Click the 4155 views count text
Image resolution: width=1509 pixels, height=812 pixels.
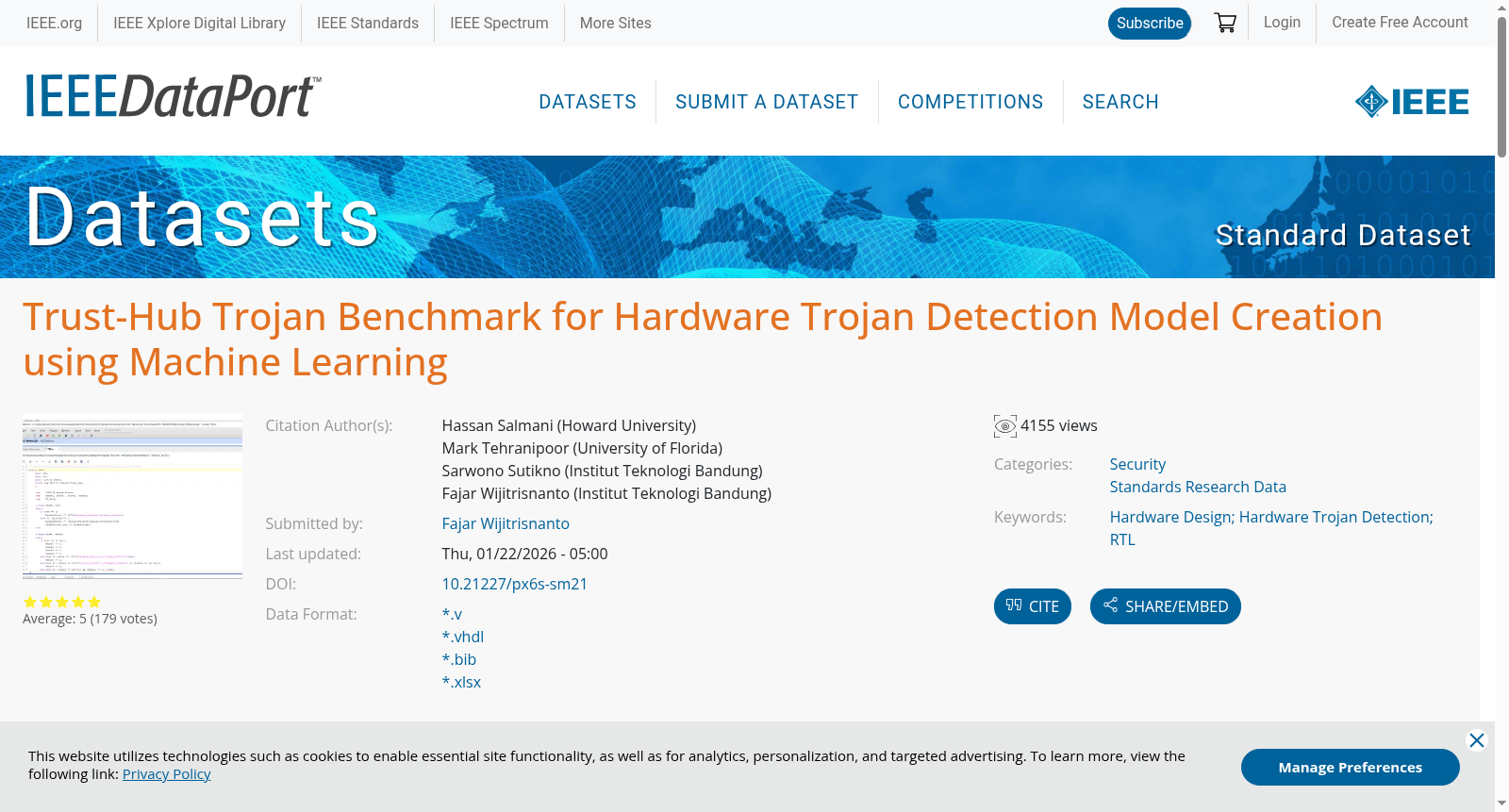click(1059, 425)
